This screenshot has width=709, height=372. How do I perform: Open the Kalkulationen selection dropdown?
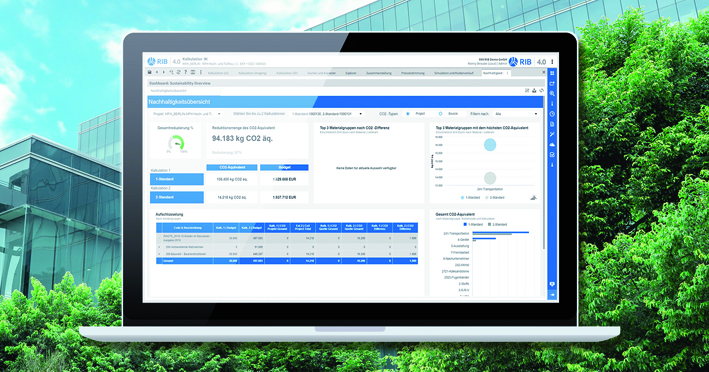(327, 114)
